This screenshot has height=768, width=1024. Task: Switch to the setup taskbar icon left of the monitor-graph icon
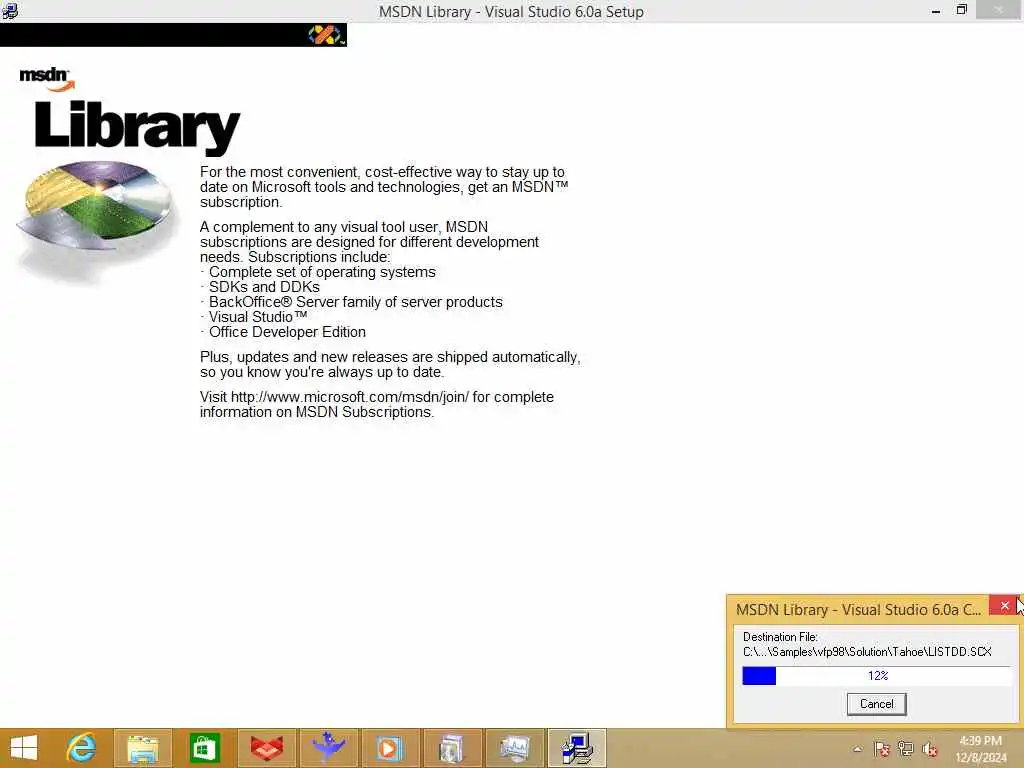[x=451, y=748]
